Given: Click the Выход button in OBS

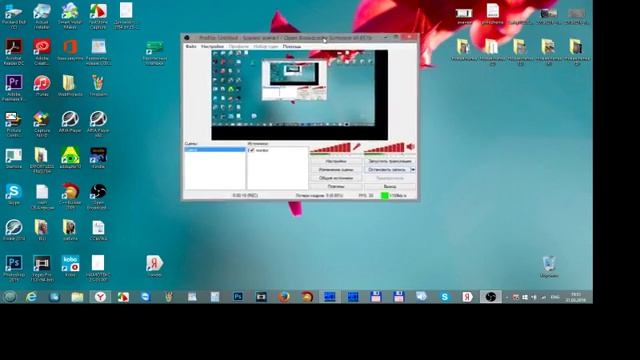Looking at the screenshot, I should click(390, 186).
